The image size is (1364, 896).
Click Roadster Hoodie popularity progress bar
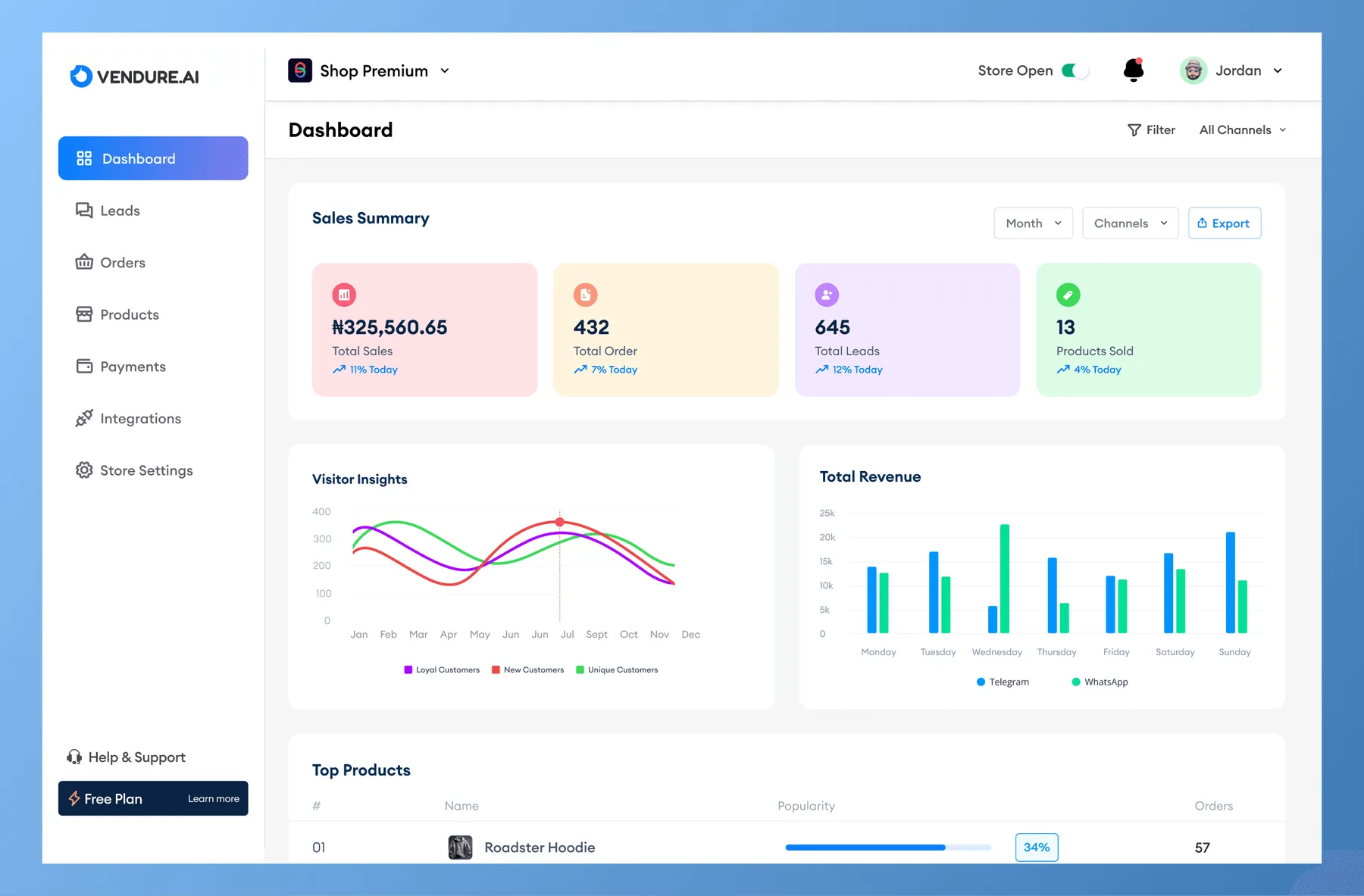888,847
